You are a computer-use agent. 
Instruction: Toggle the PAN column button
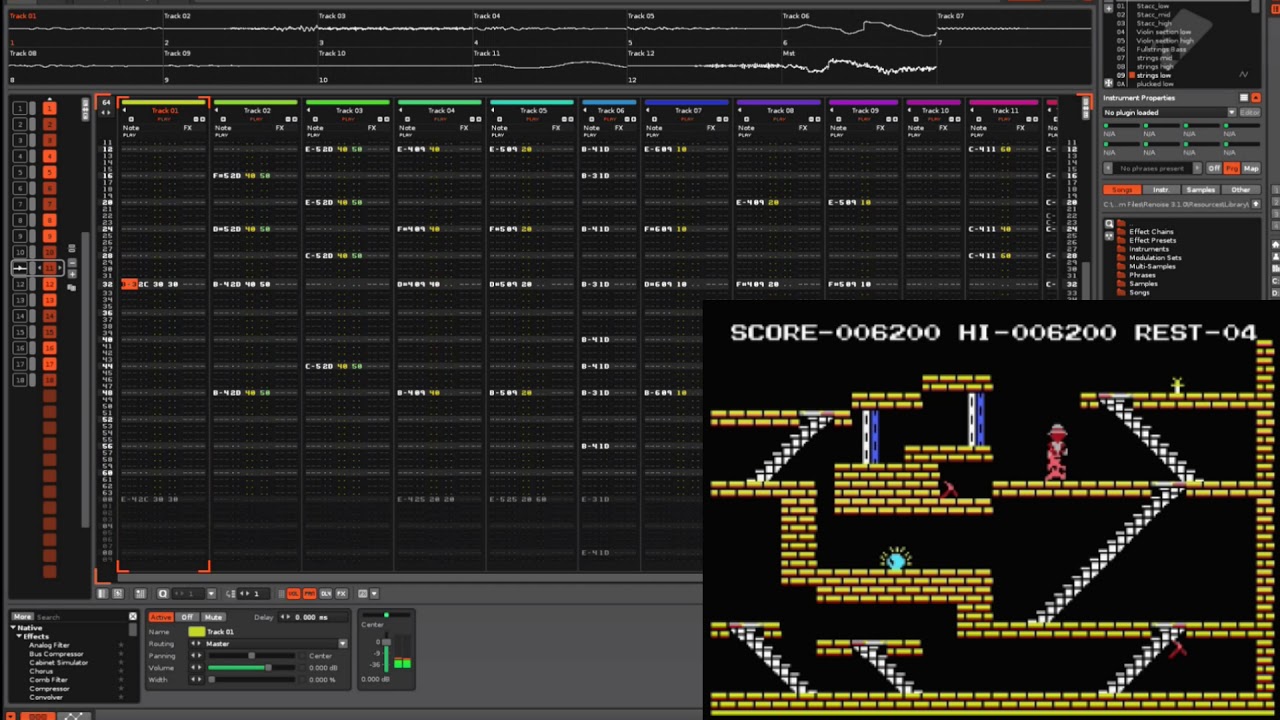click(310, 593)
